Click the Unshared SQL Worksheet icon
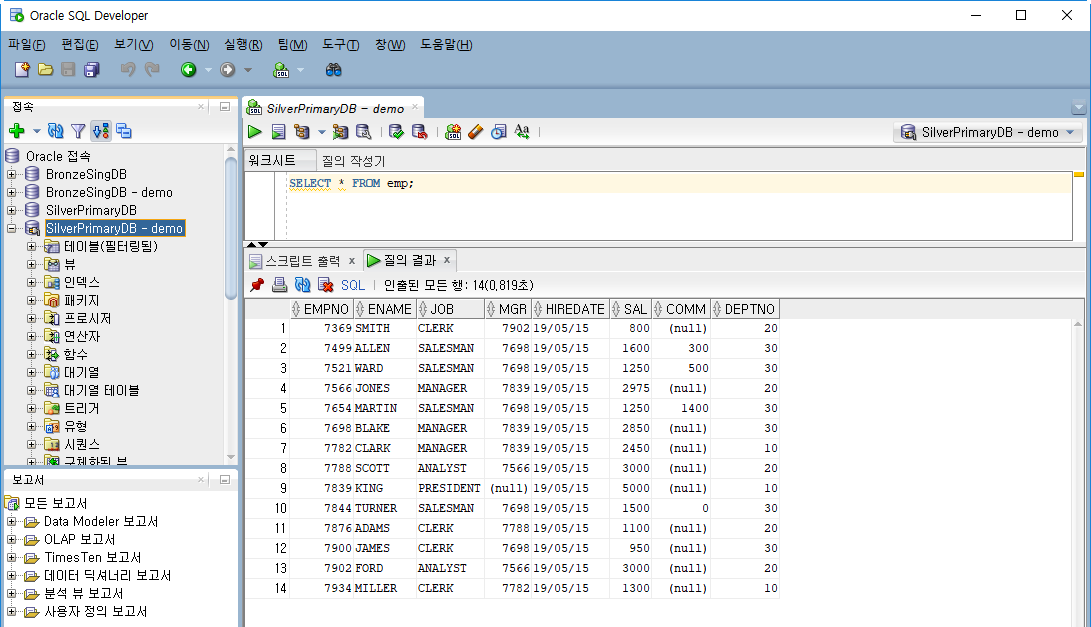This screenshot has height=627, width=1091. click(x=453, y=132)
